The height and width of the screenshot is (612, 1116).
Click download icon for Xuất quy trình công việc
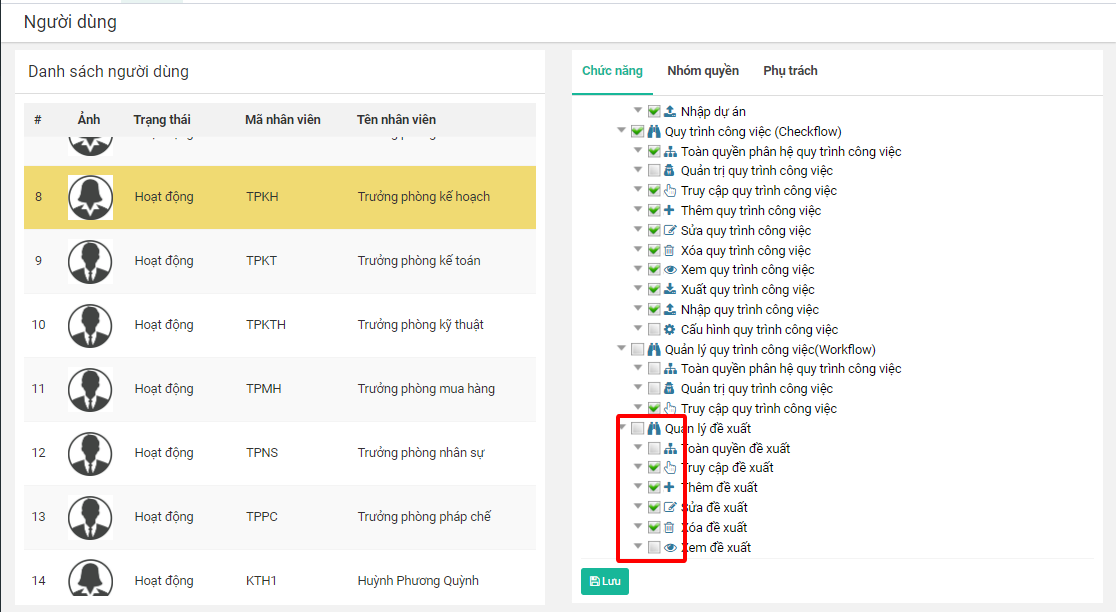pos(669,290)
